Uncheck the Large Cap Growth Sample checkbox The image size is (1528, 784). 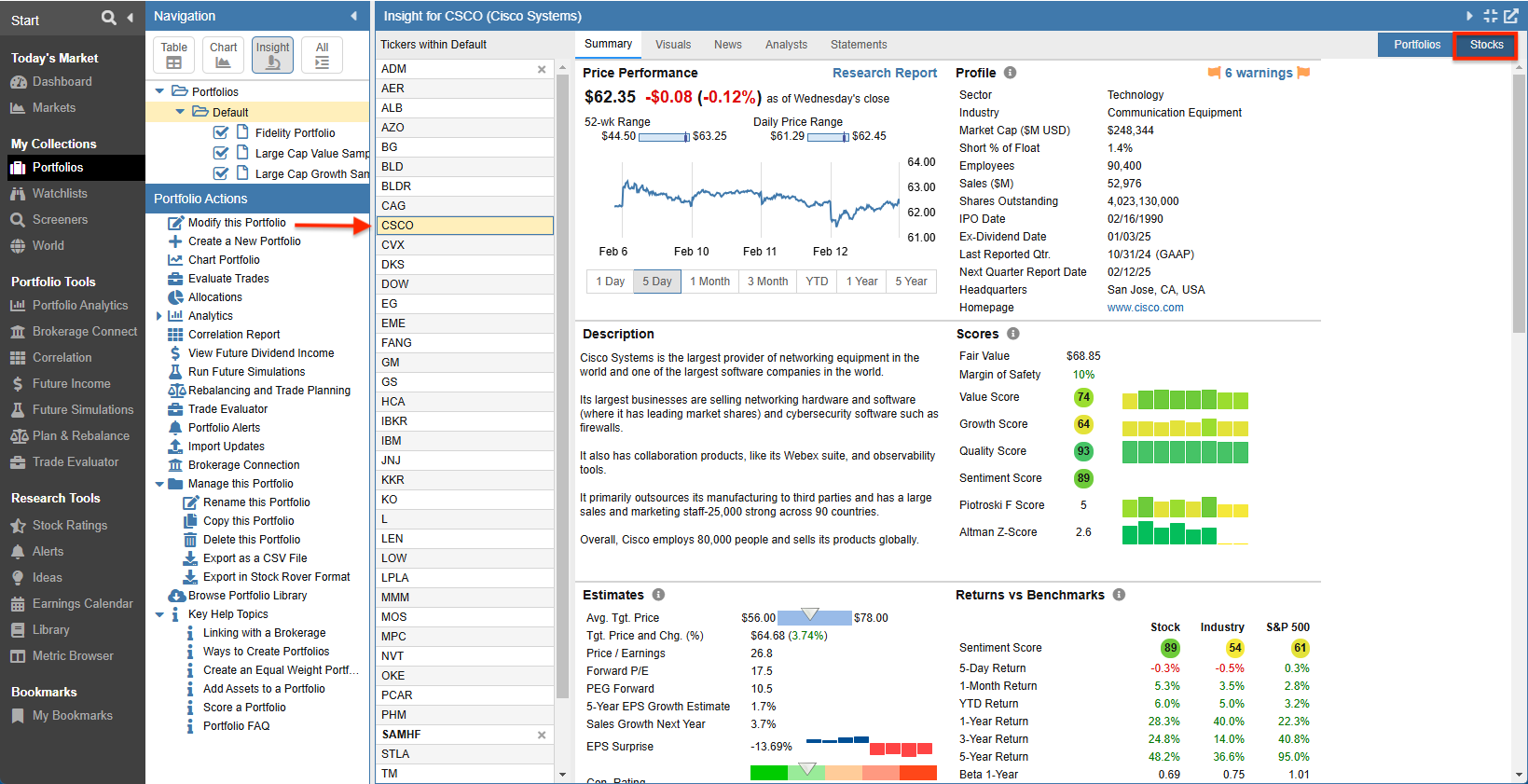(221, 173)
